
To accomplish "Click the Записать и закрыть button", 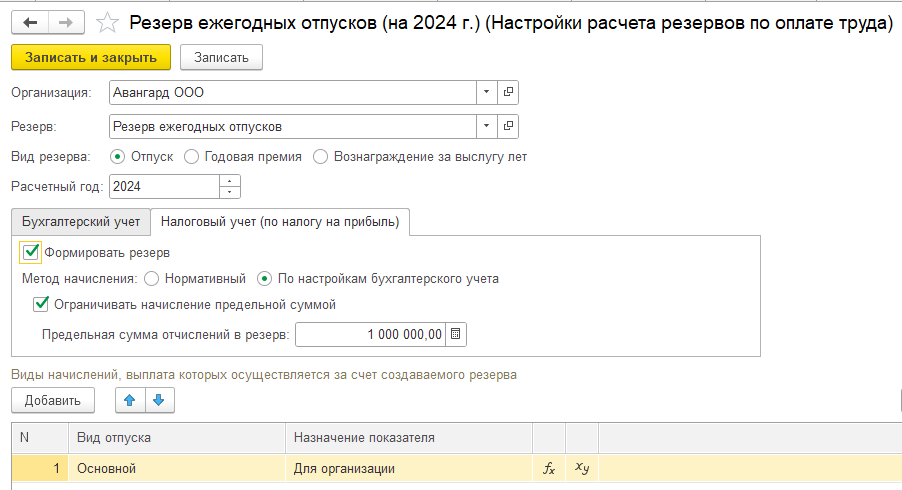I will point(91,58).
